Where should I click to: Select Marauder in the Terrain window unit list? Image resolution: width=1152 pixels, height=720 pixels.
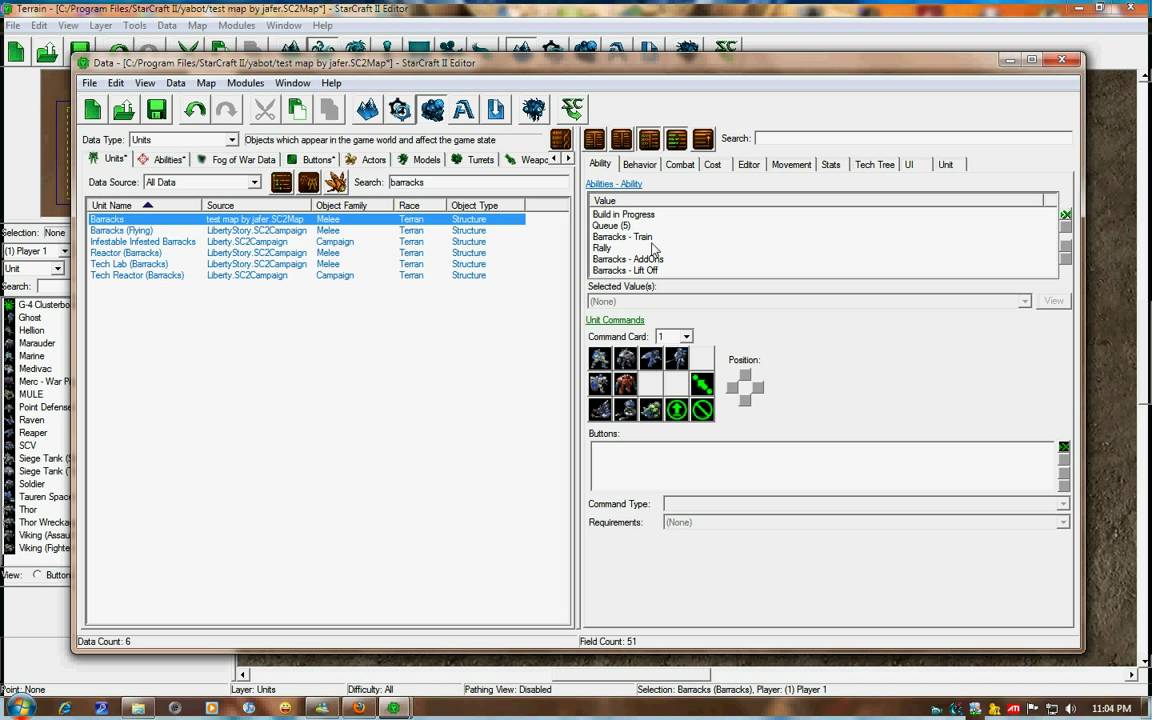click(x=37, y=343)
